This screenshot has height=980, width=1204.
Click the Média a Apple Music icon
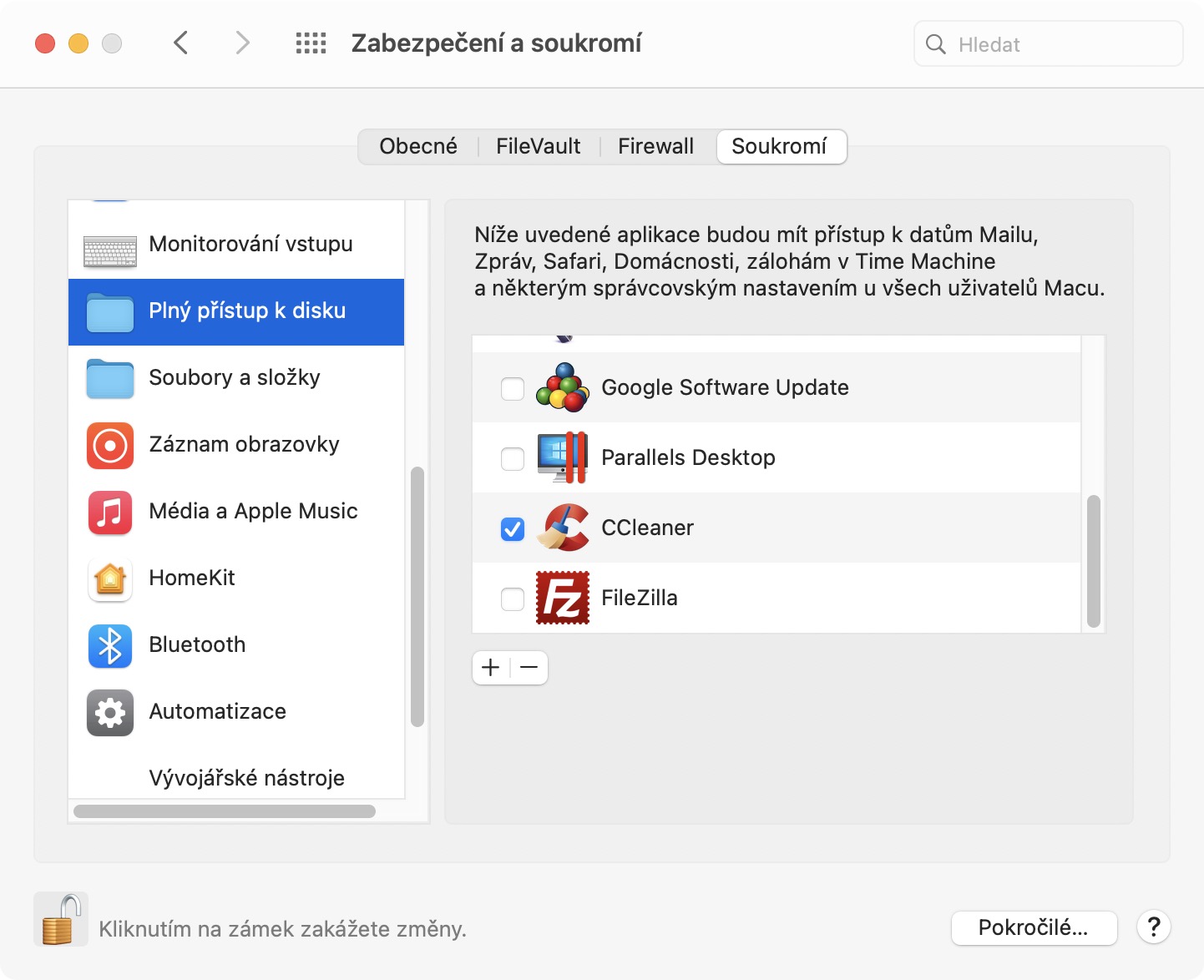tap(110, 512)
